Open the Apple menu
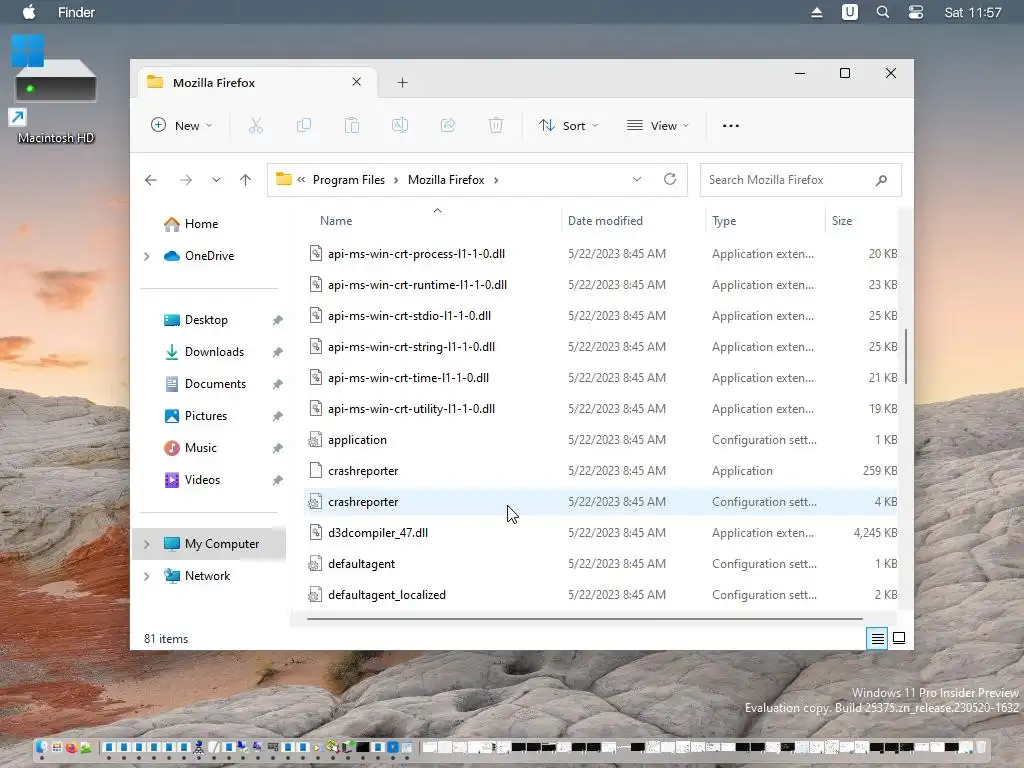 [x=29, y=12]
